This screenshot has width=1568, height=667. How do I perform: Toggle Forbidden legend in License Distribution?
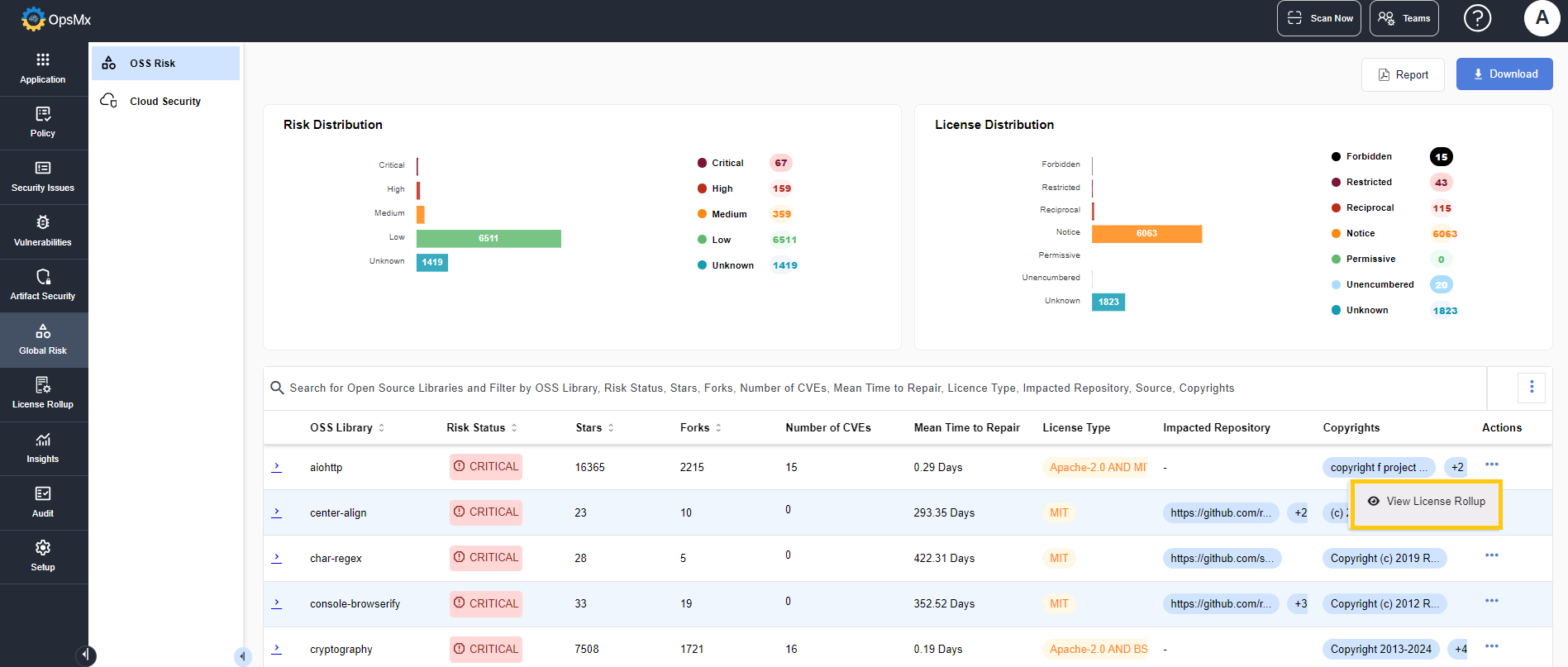(1368, 157)
